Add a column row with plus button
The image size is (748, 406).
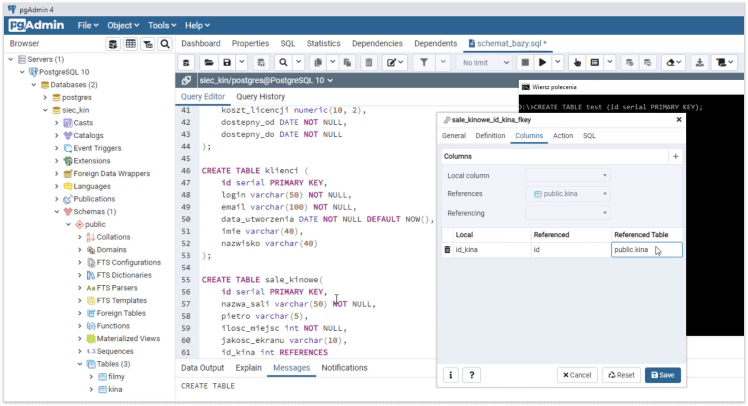coord(675,157)
